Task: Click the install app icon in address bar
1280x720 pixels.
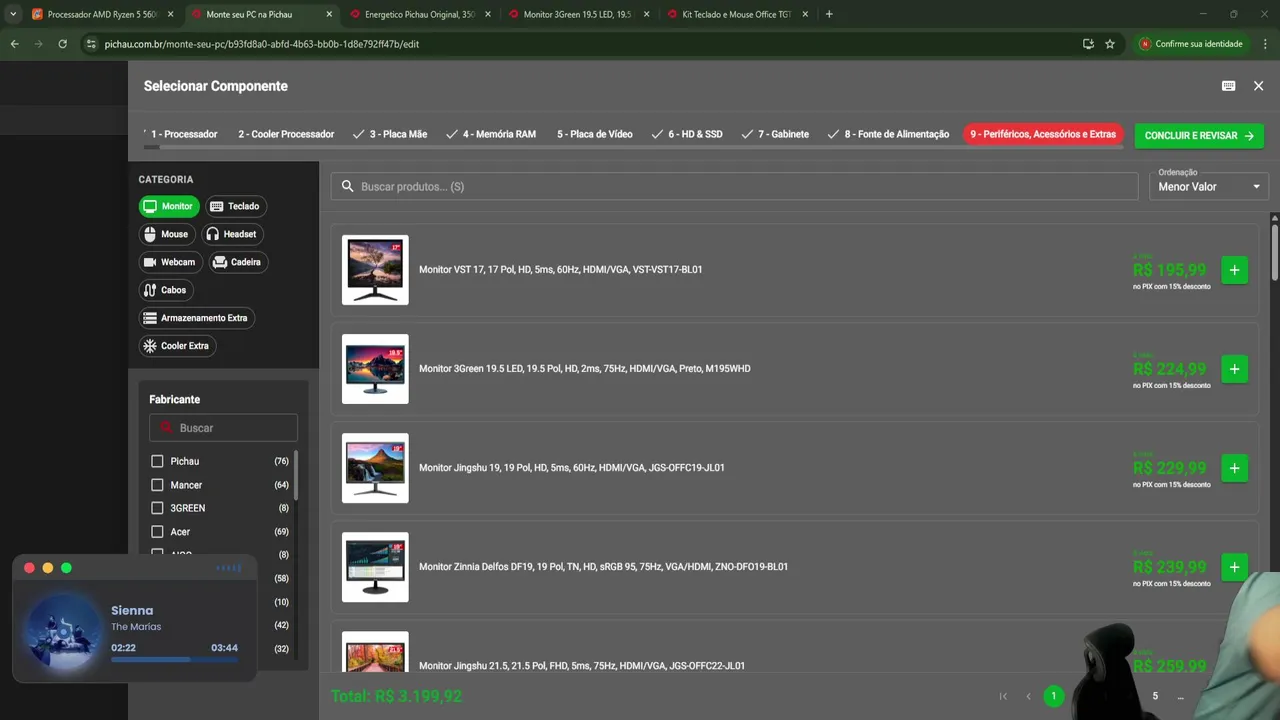Action: click(1088, 44)
